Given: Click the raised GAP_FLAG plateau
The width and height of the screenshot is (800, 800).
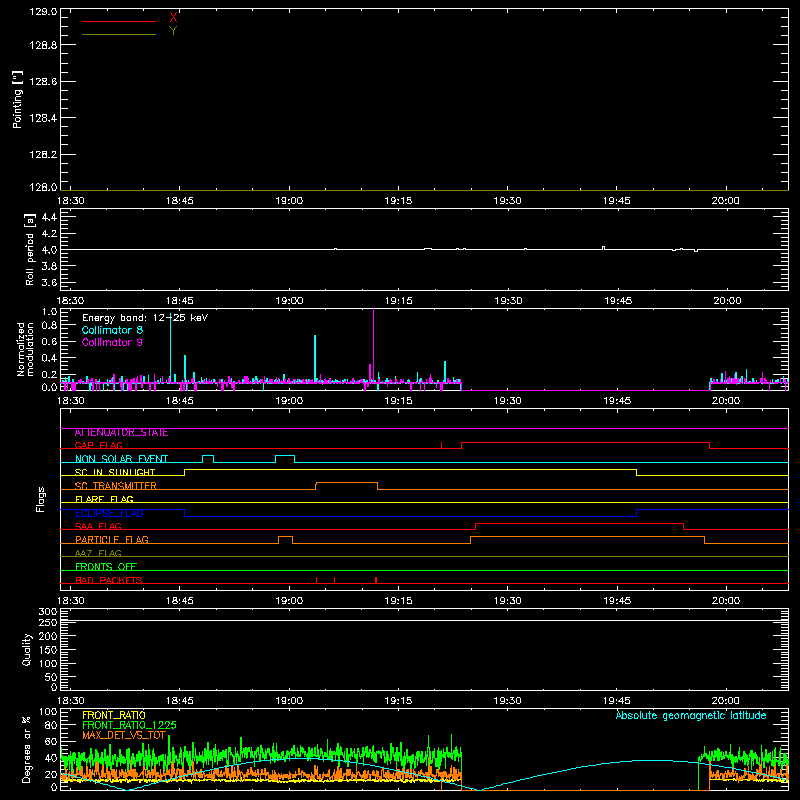Looking at the screenshot, I should tap(585, 443).
